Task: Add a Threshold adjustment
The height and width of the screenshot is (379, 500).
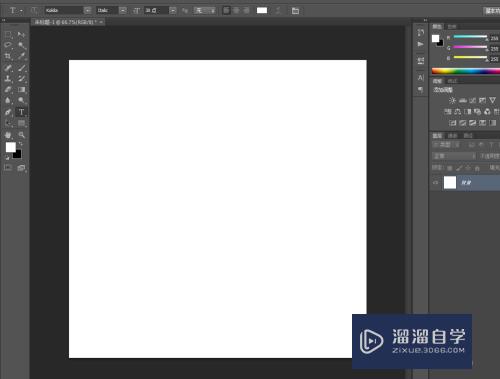Action: [x=473, y=123]
